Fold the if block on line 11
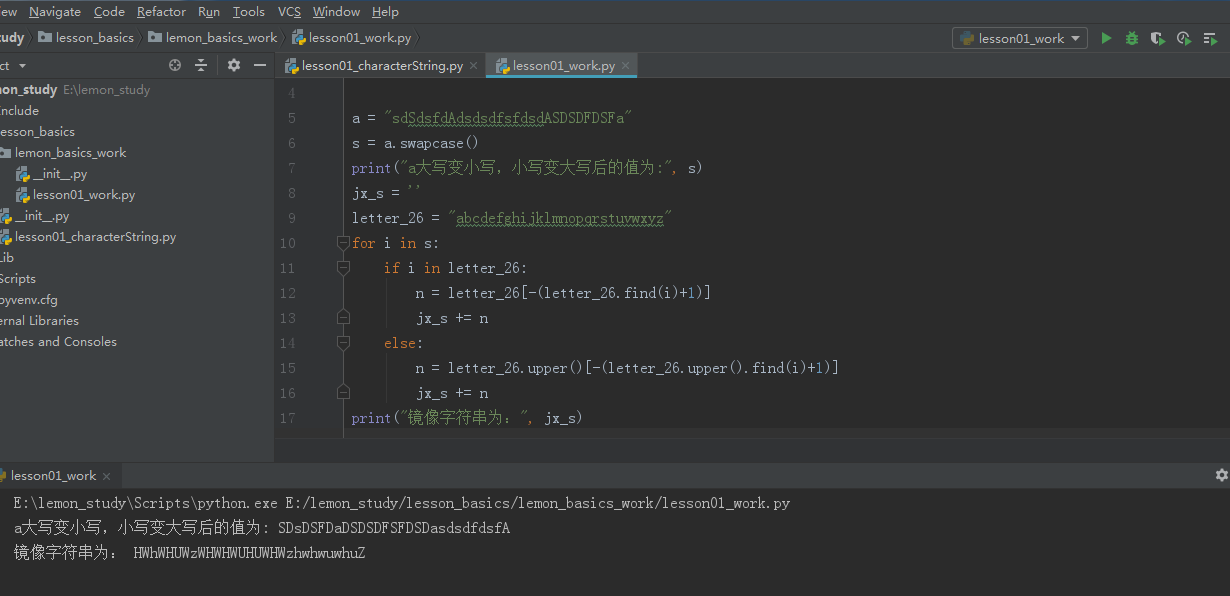The width and height of the screenshot is (1230, 596). coord(343,268)
